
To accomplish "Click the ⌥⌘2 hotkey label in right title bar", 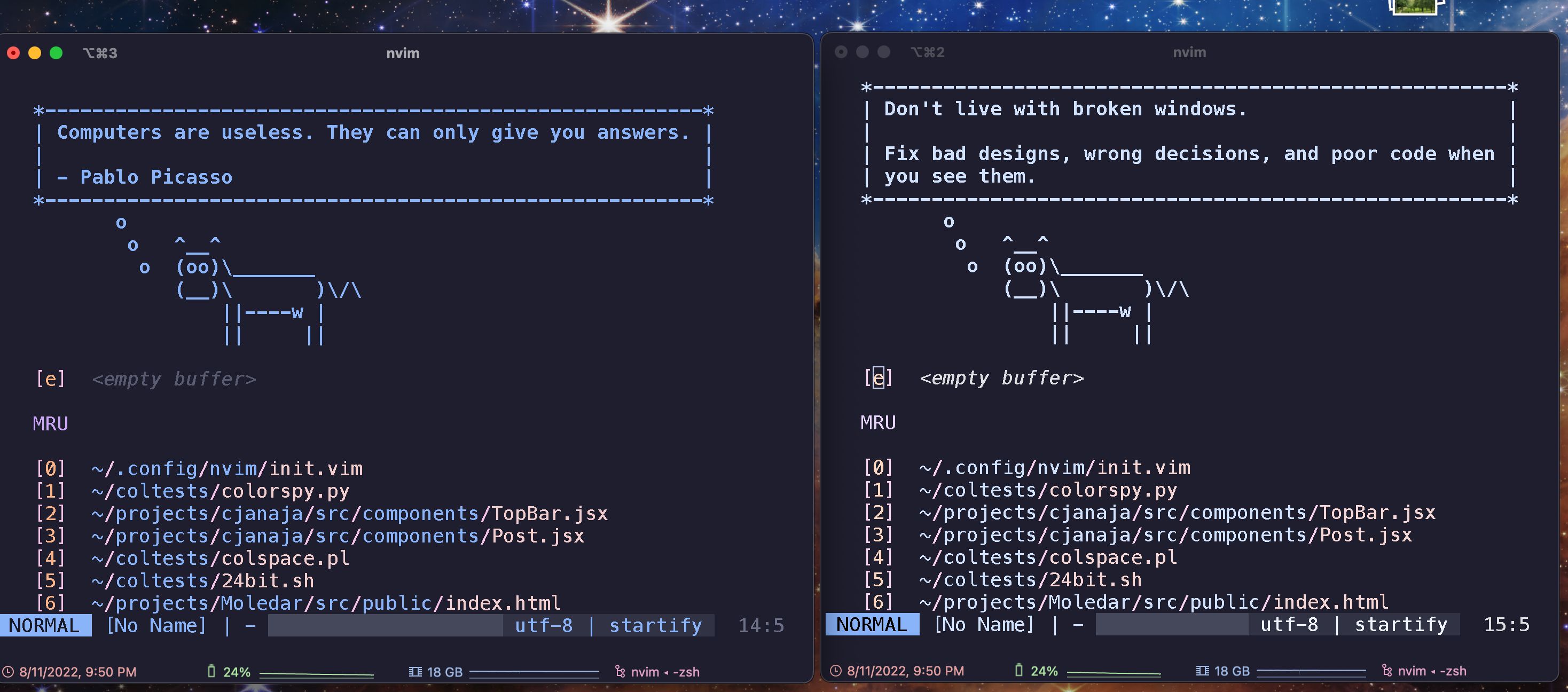I will pyautogui.click(x=927, y=52).
